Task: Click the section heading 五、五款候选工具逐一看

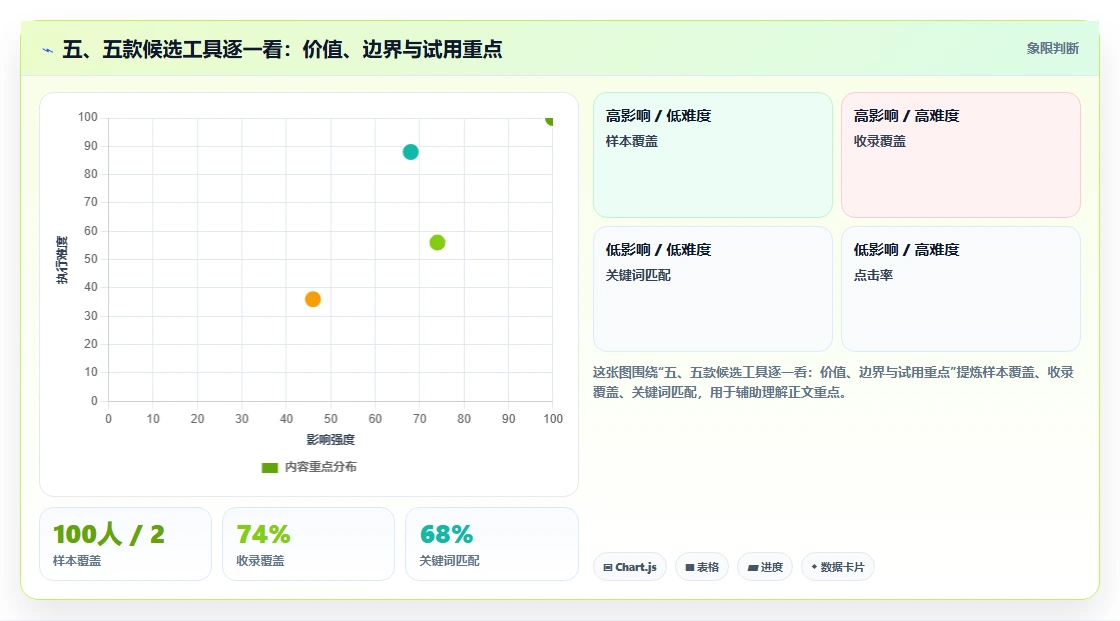Action: [x=282, y=49]
